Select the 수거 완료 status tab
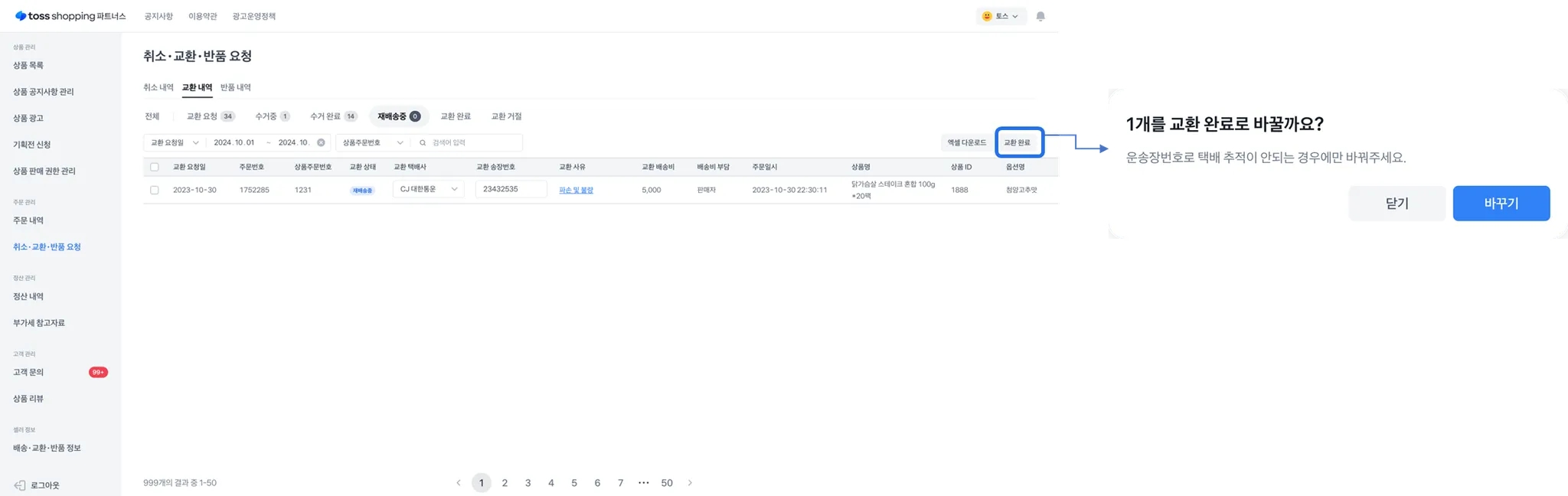 click(332, 116)
